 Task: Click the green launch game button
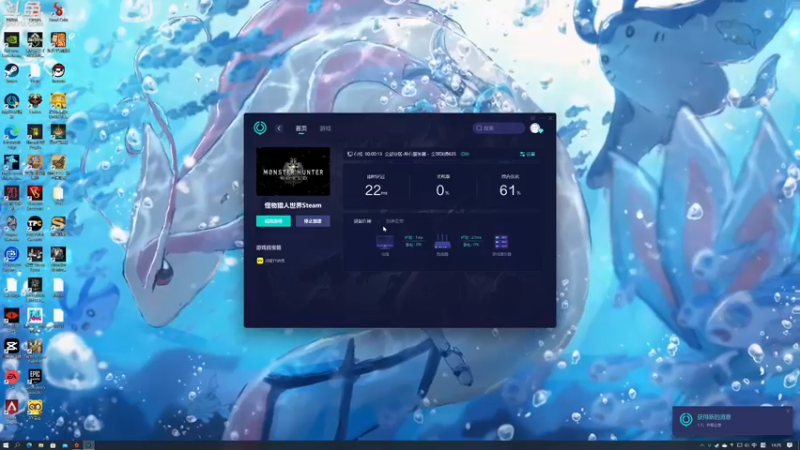coord(273,221)
